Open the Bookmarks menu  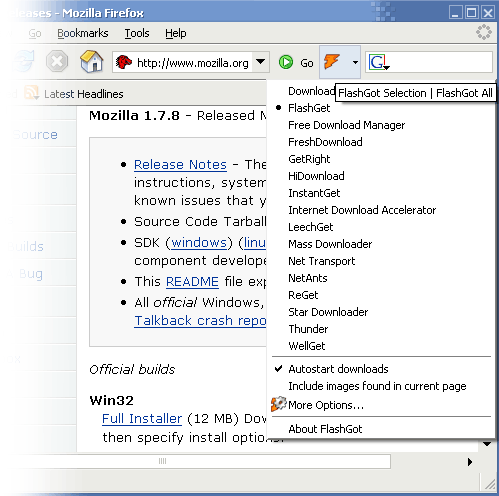pos(83,33)
